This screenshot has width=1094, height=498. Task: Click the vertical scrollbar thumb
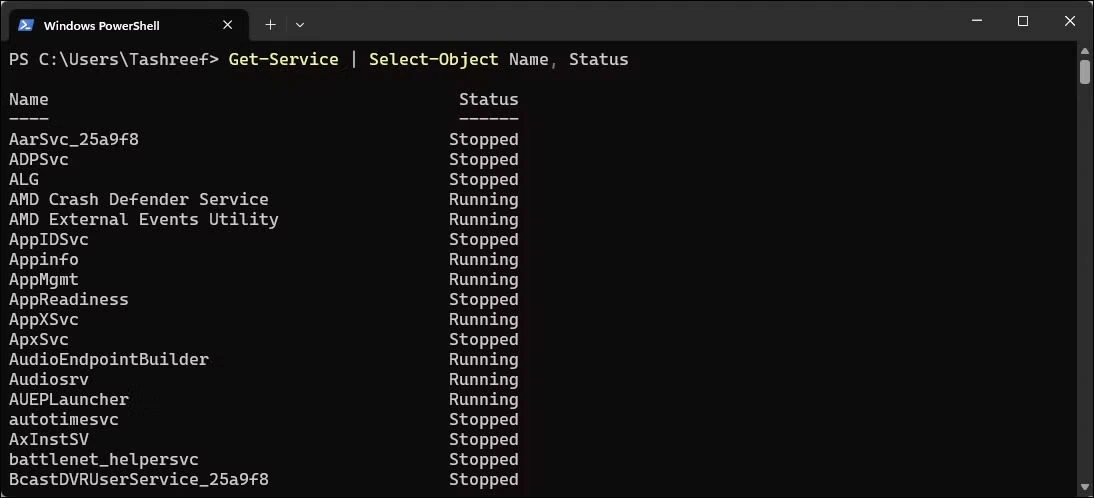(x=1084, y=73)
